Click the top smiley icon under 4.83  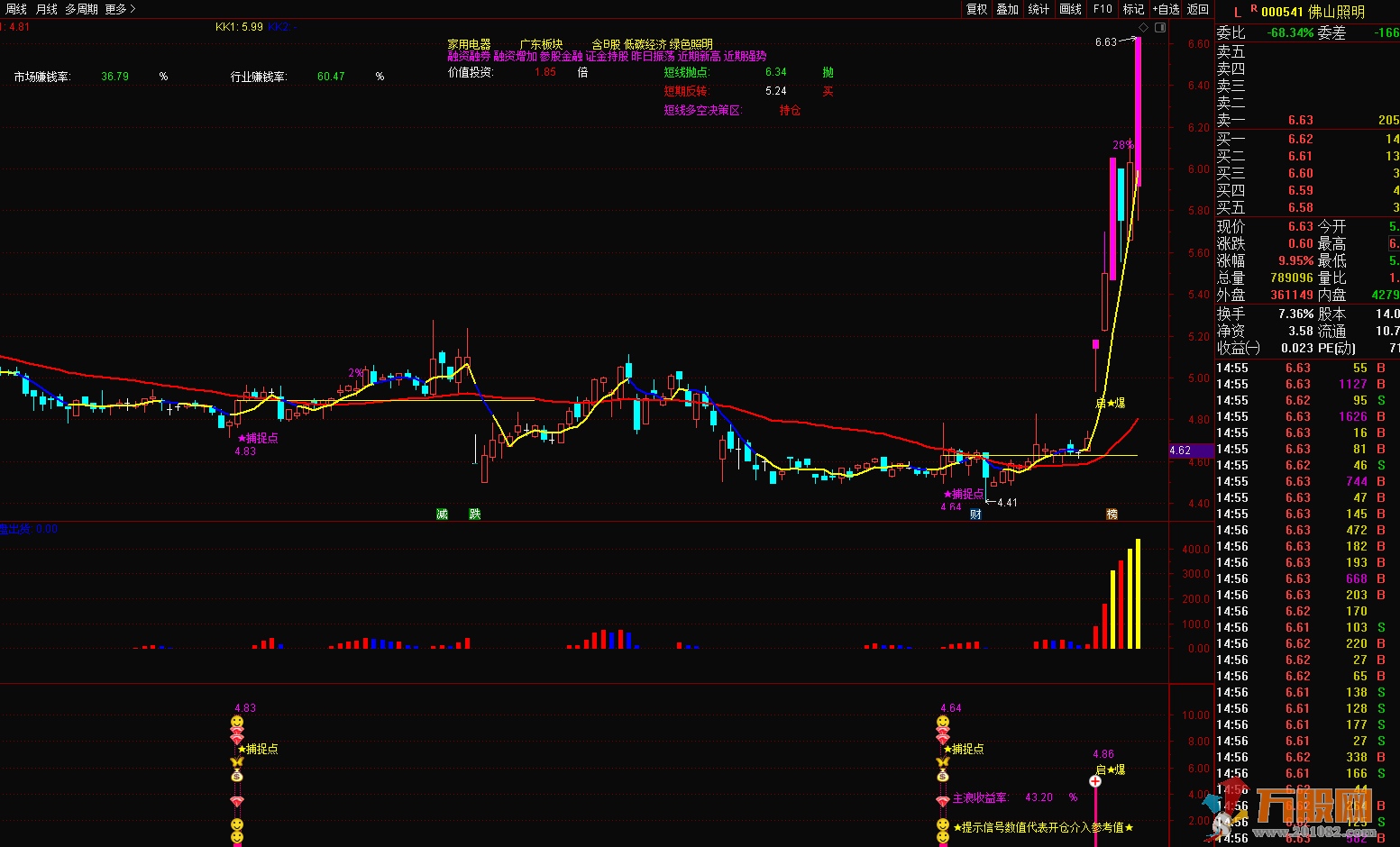(x=237, y=722)
